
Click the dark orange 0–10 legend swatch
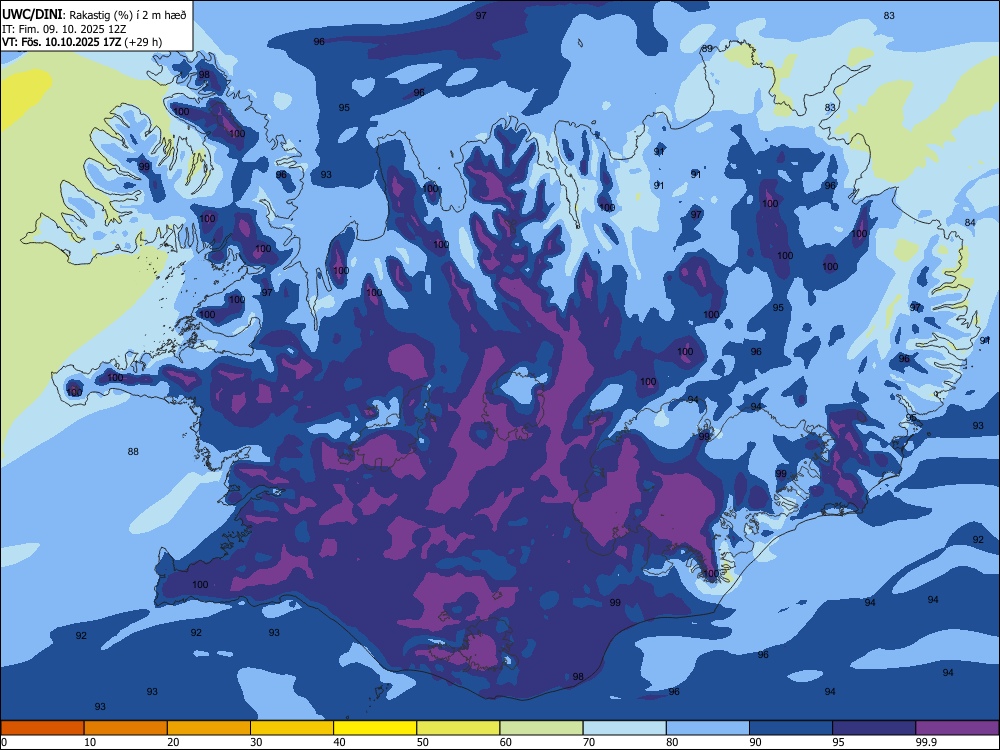coord(42,728)
